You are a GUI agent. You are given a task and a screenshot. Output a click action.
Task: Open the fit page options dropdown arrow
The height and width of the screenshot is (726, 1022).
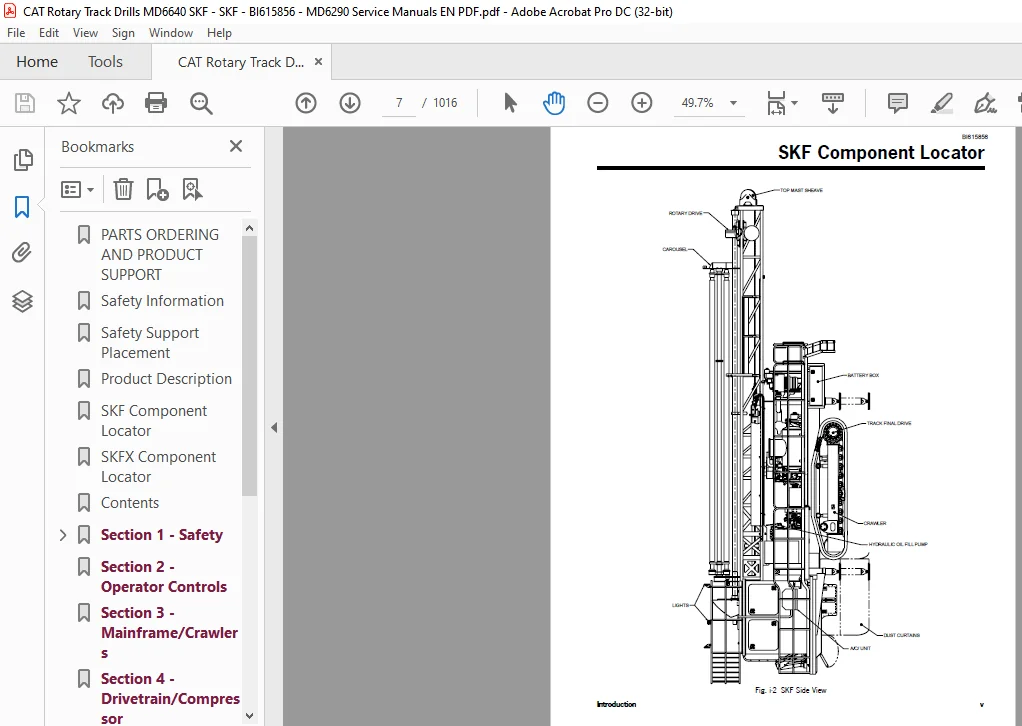(794, 103)
